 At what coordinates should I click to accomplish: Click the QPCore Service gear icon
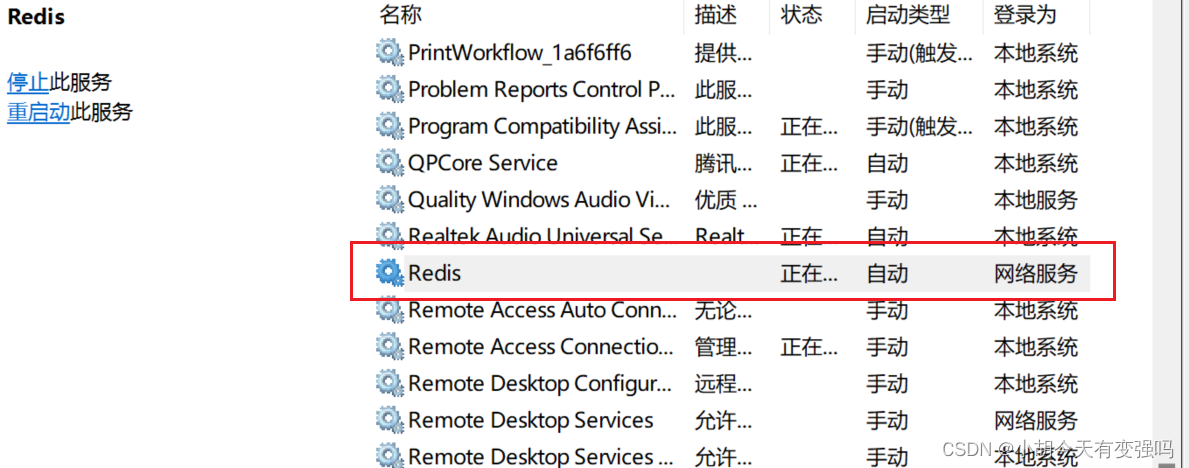tap(389, 163)
